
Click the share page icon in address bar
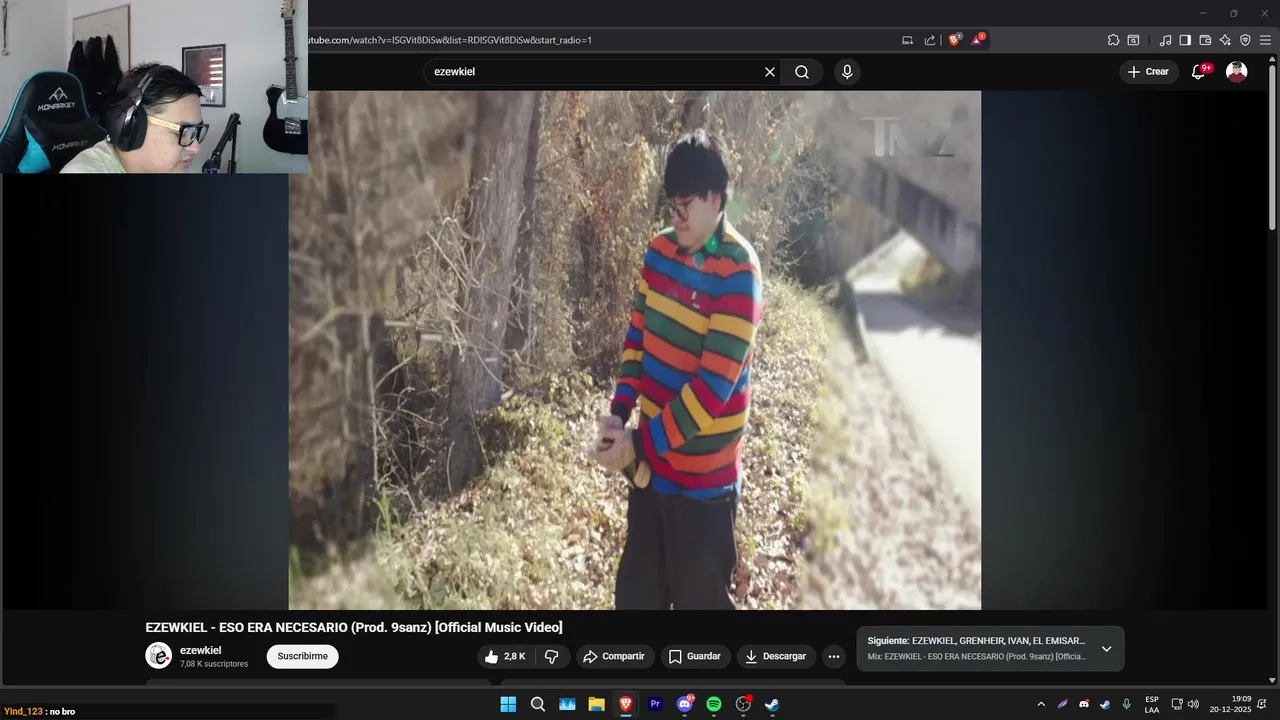click(930, 40)
